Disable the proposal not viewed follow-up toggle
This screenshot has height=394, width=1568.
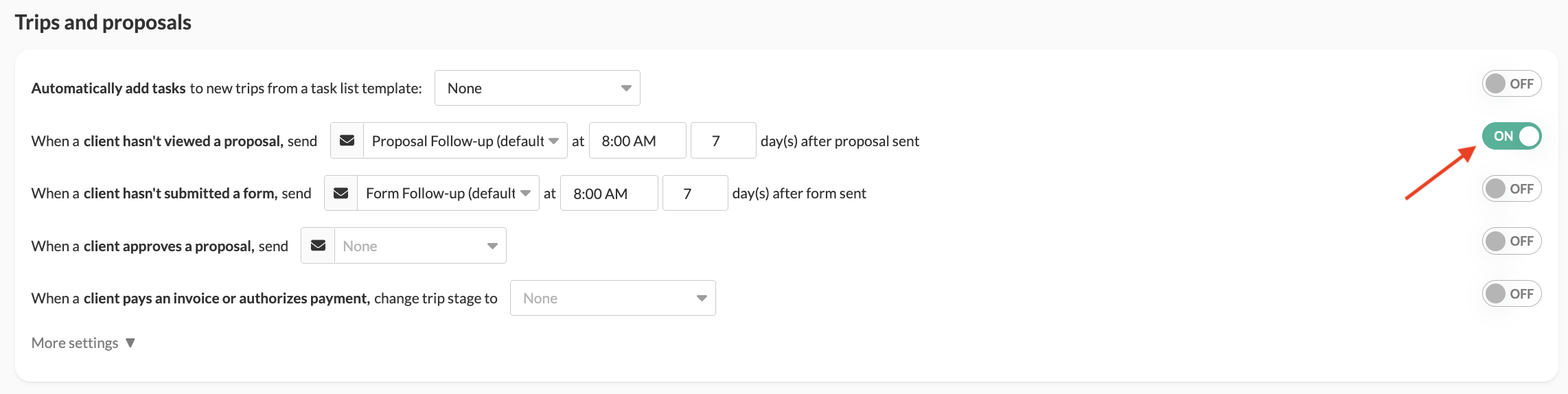[1511, 136]
